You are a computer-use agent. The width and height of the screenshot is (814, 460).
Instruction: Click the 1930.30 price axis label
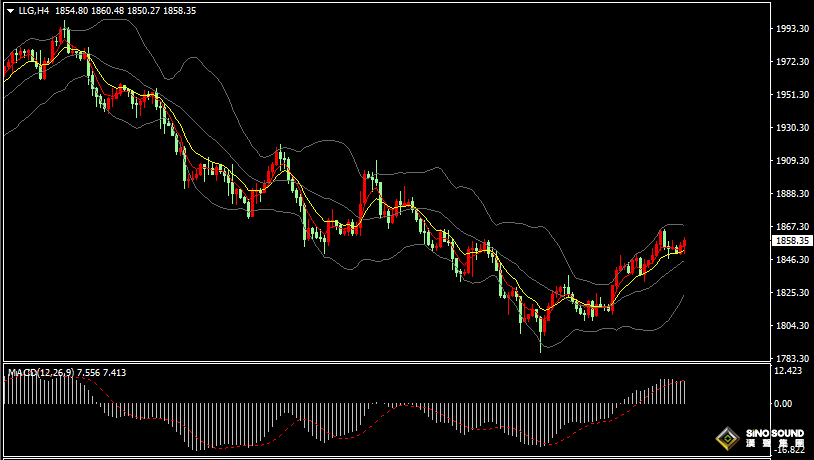click(x=791, y=128)
